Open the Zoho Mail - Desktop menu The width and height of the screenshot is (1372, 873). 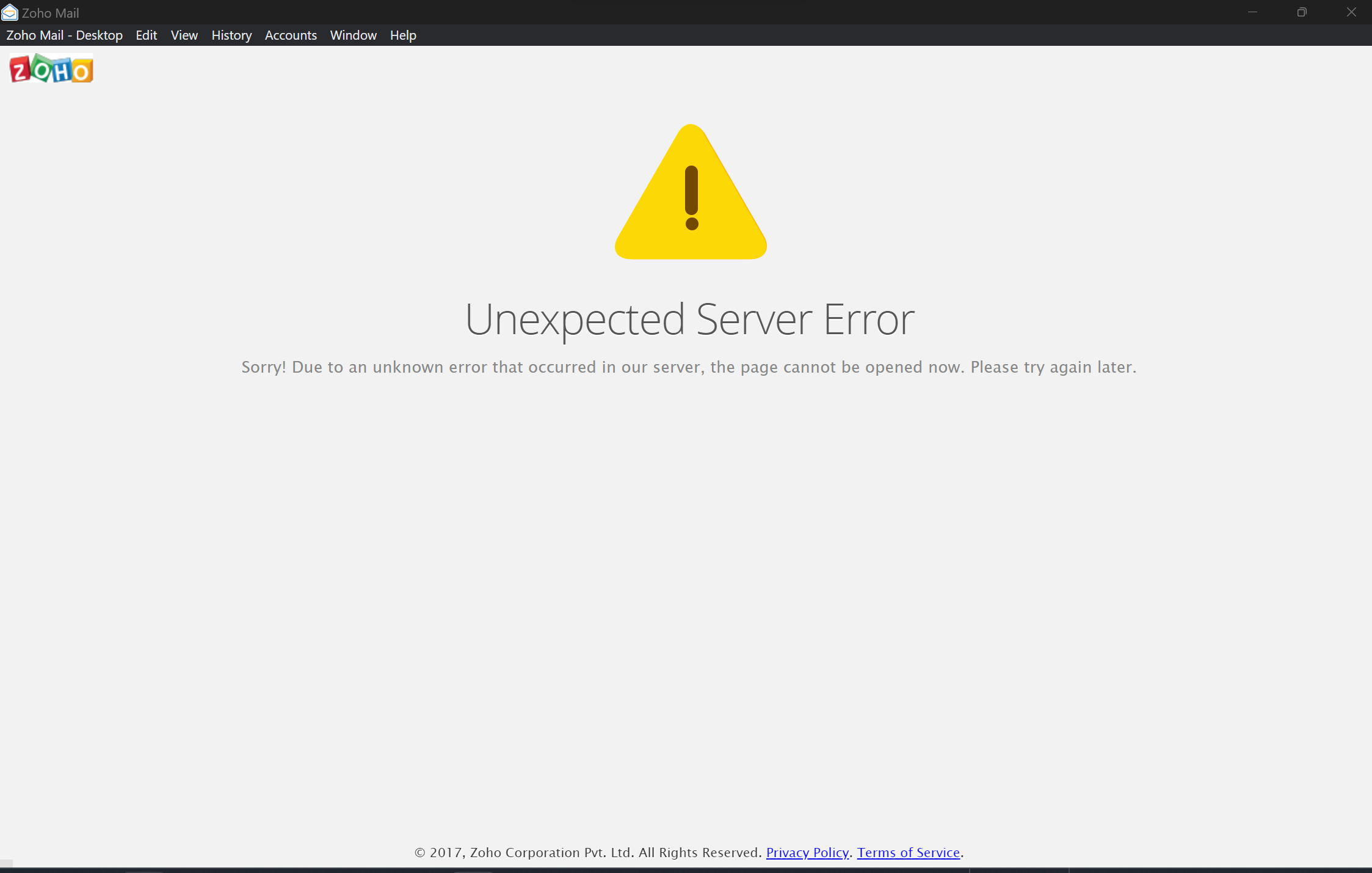[x=64, y=35]
